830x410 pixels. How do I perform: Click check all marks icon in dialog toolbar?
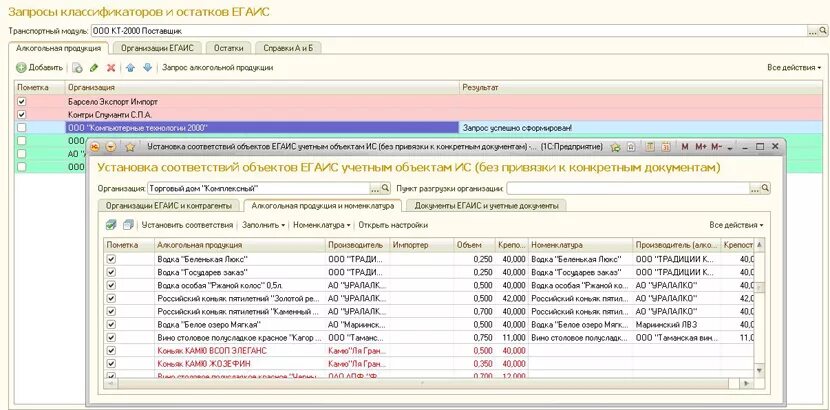111,225
